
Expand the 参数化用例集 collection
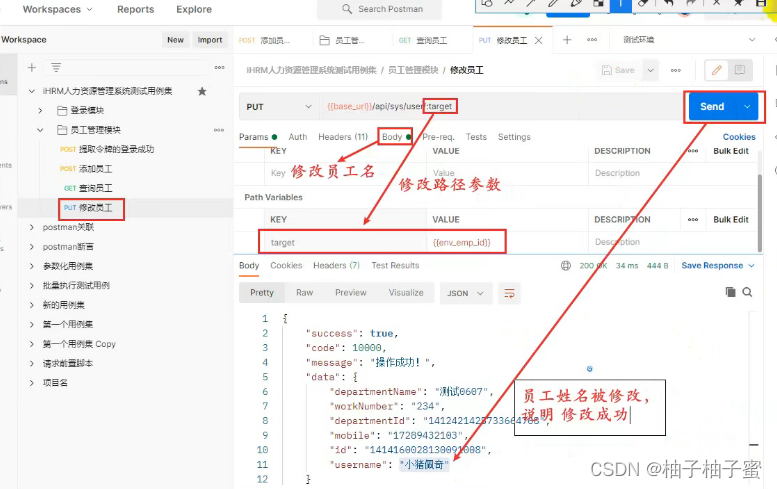coord(32,266)
